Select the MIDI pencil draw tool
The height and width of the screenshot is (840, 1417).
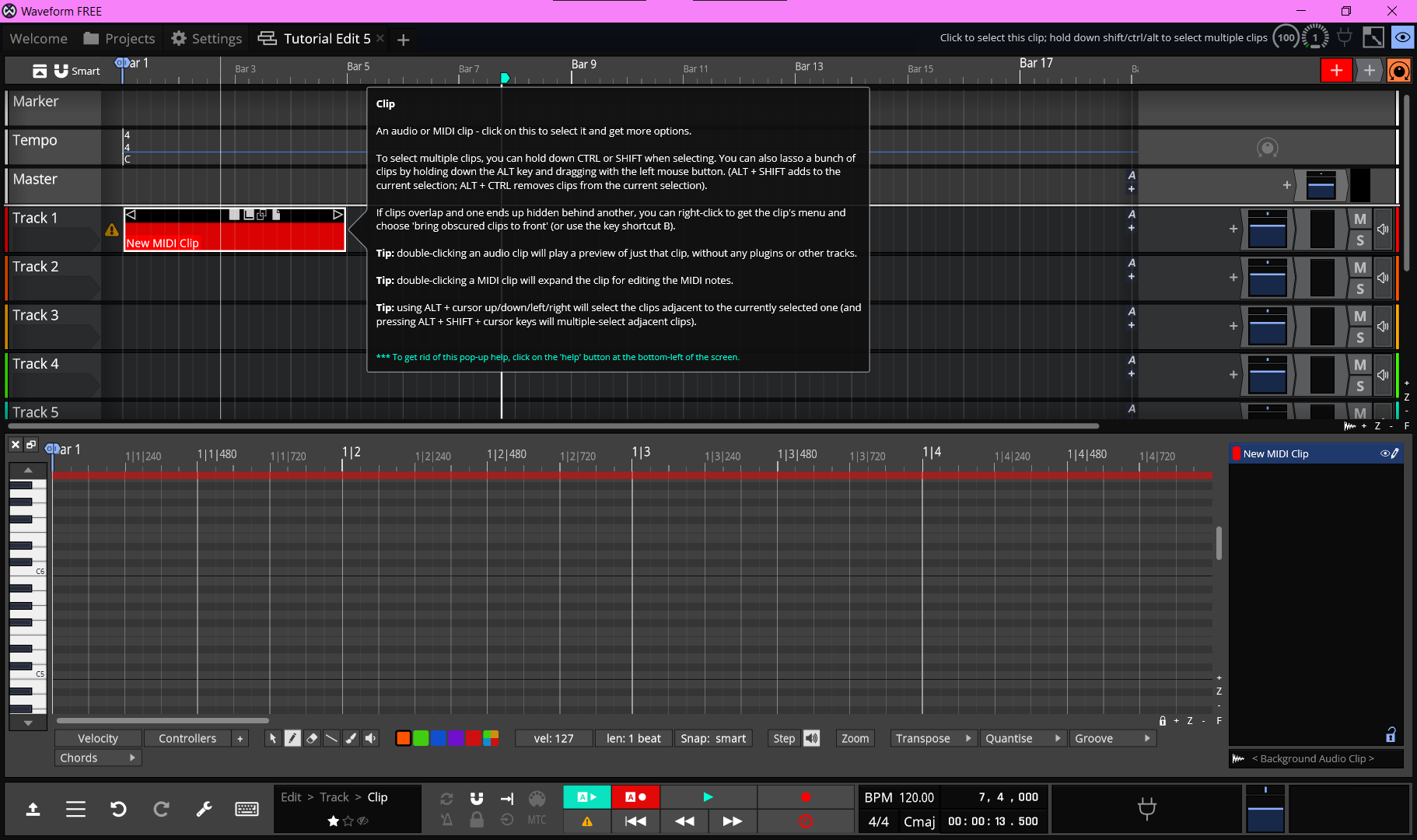coord(292,738)
